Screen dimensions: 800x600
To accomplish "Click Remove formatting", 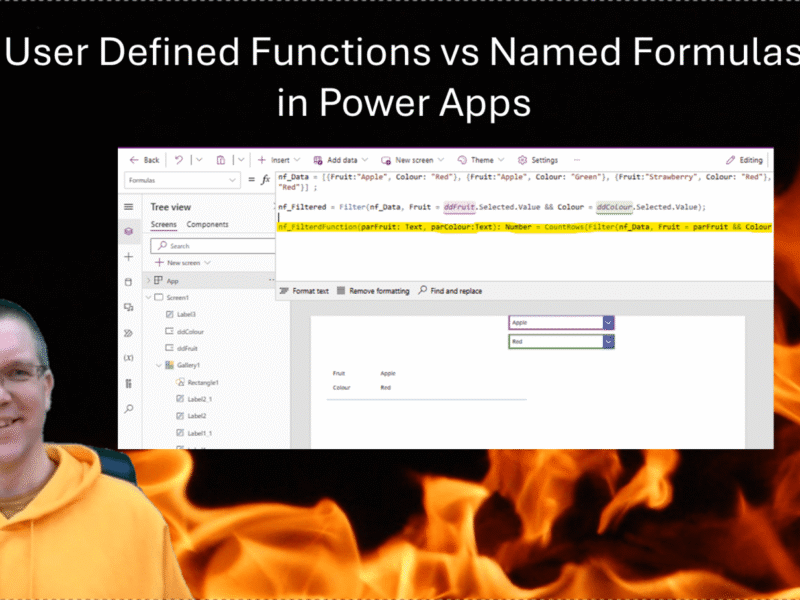I will [373, 291].
